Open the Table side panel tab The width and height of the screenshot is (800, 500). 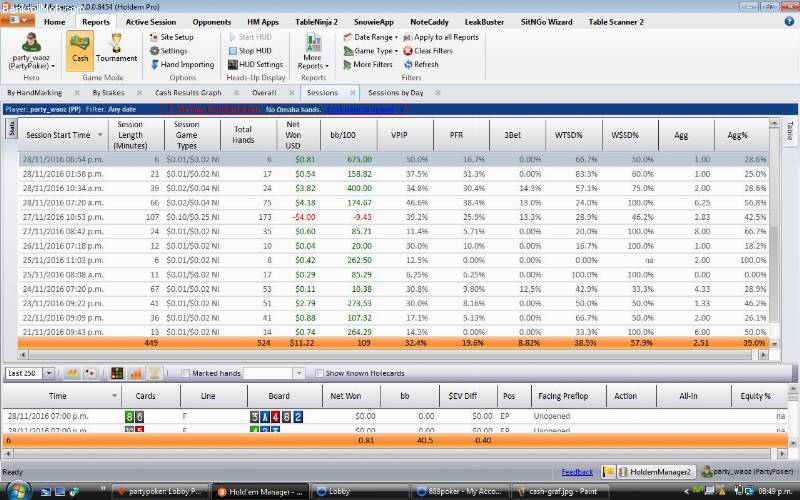pyautogui.click(x=790, y=132)
